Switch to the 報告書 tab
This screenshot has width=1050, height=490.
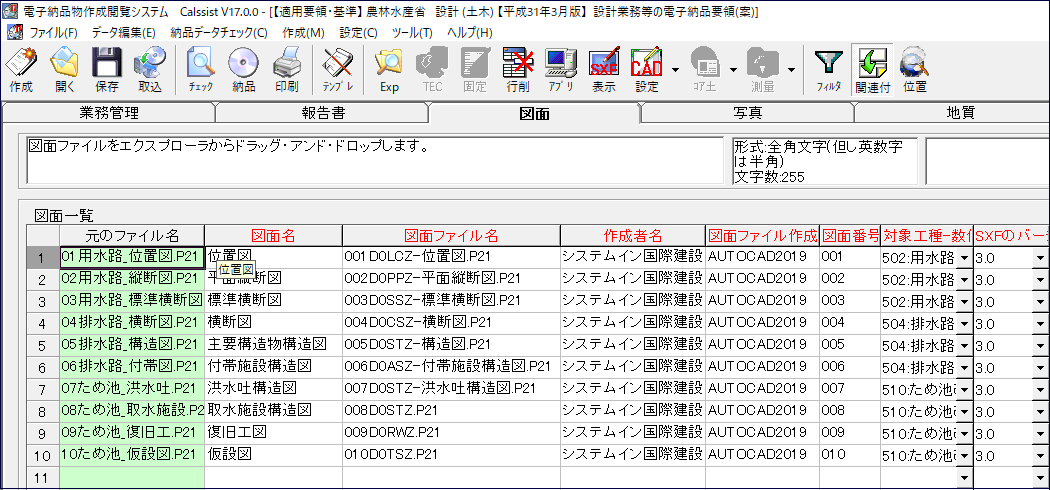click(x=321, y=113)
